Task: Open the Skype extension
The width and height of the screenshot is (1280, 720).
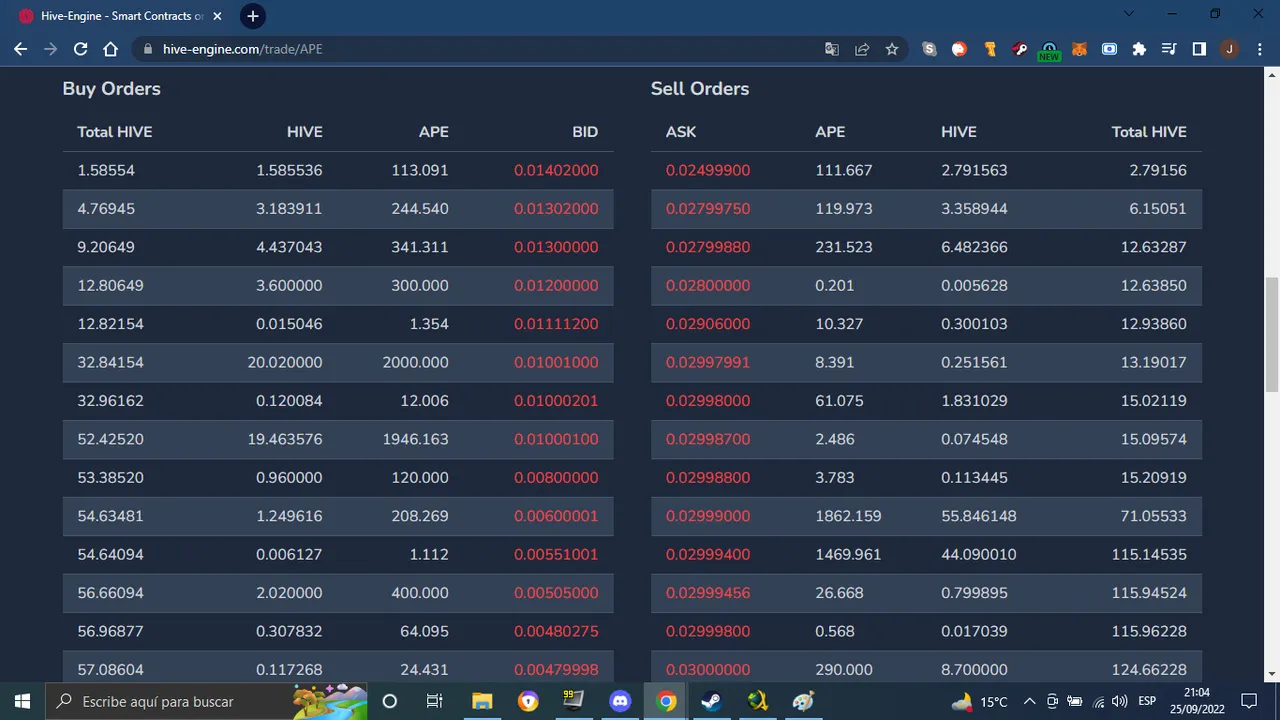Action: (930, 49)
